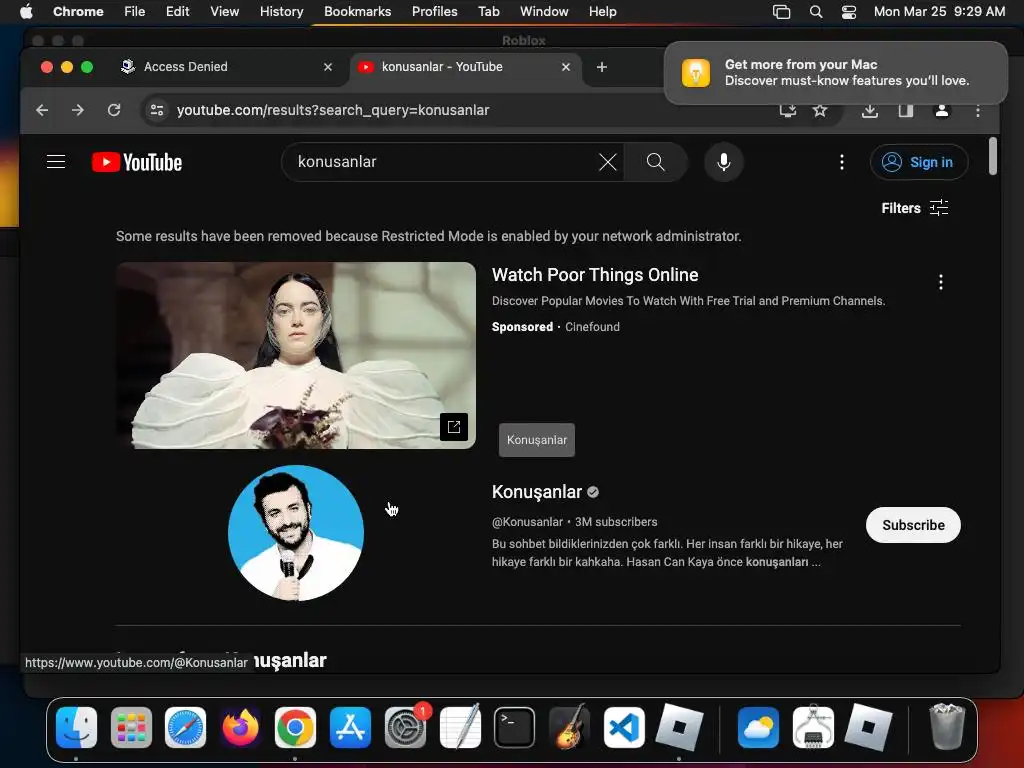Go to the YouTube home logo
The width and height of the screenshot is (1024, 768).
(x=137, y=162)
